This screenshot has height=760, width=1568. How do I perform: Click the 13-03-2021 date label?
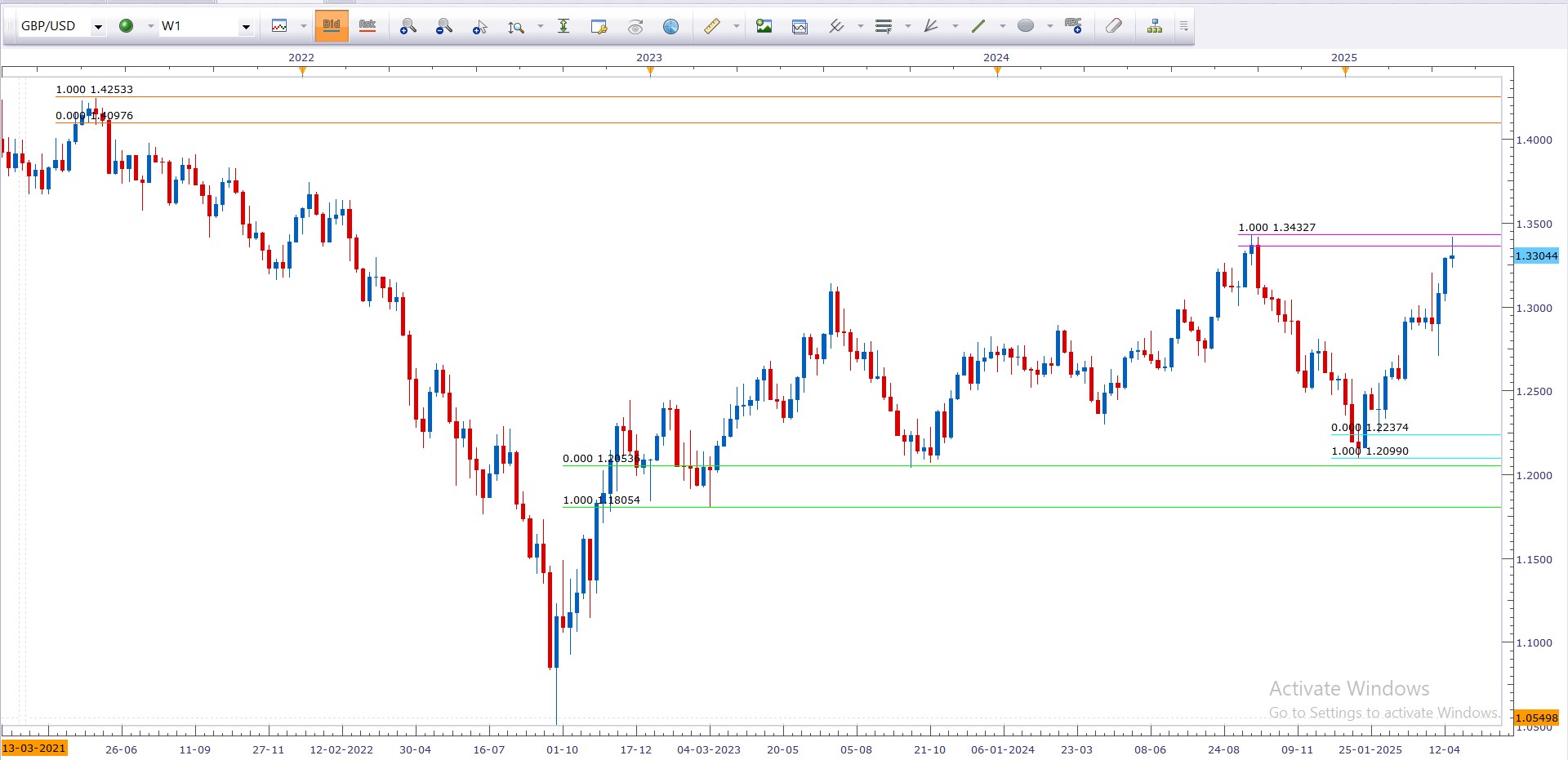point(34,749)
